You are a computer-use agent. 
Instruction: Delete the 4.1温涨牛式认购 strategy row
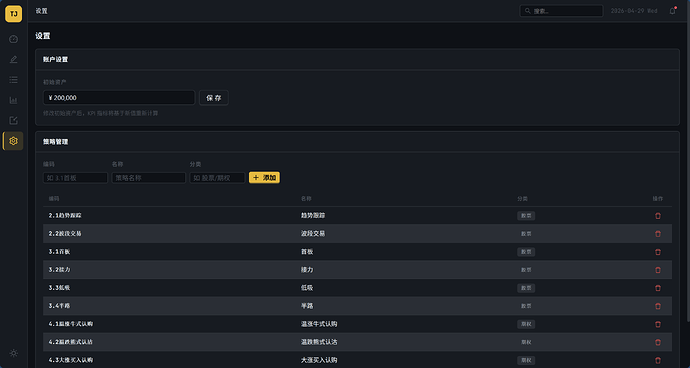tap(658, 324)
